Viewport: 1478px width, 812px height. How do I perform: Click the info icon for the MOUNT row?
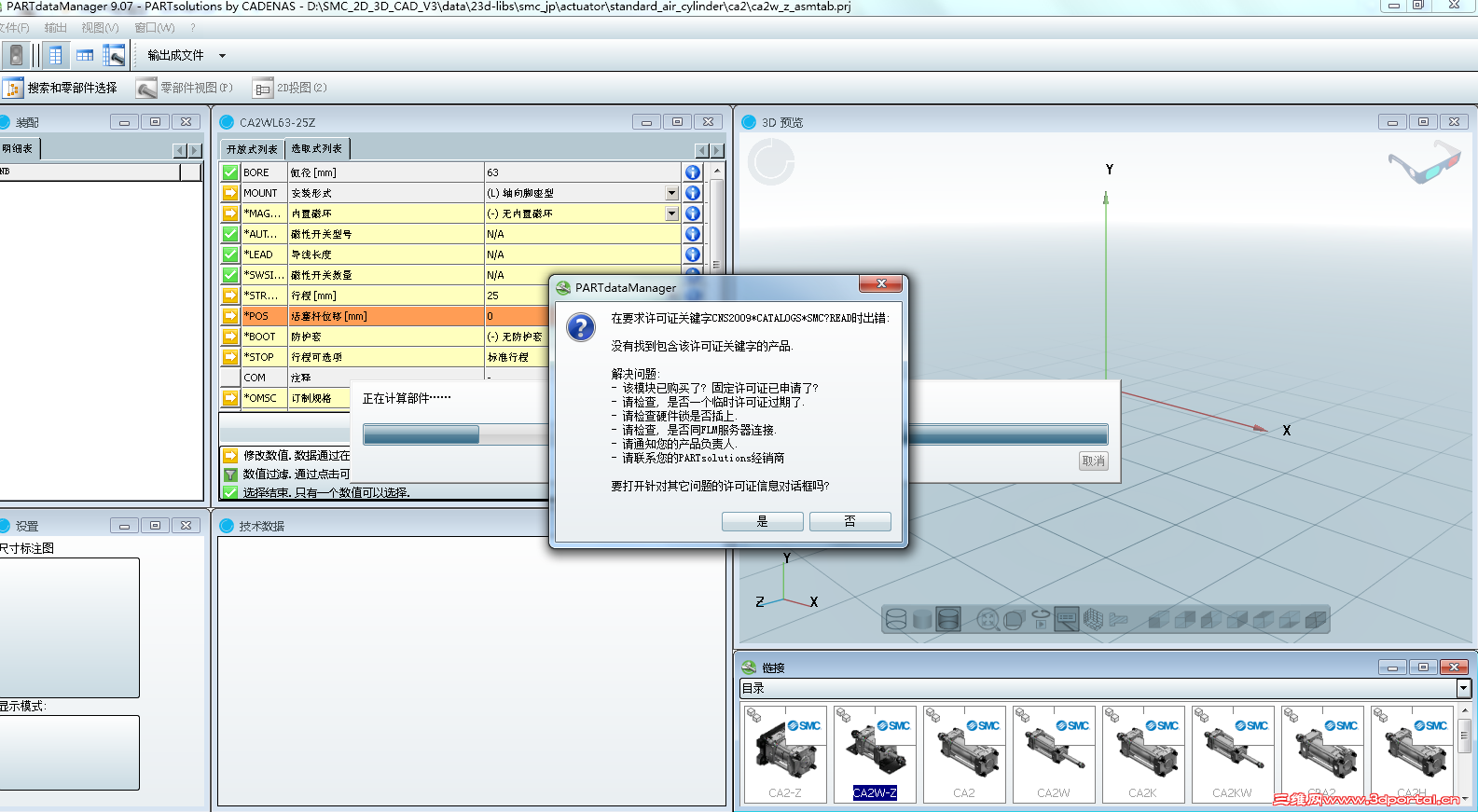point(693,193)
